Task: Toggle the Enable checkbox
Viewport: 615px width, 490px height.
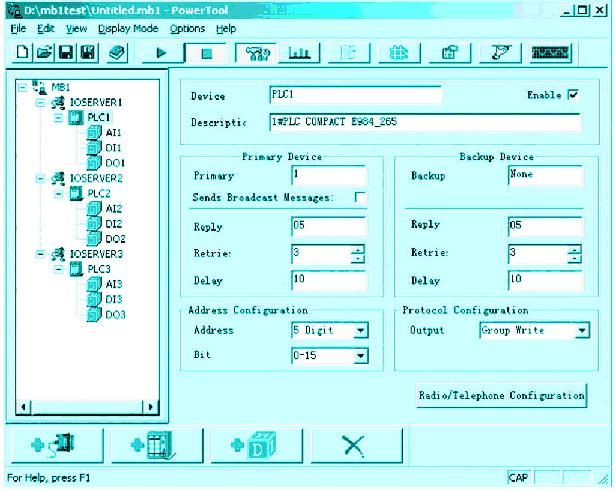Action: pyautogui.click(x=573, y=95)
